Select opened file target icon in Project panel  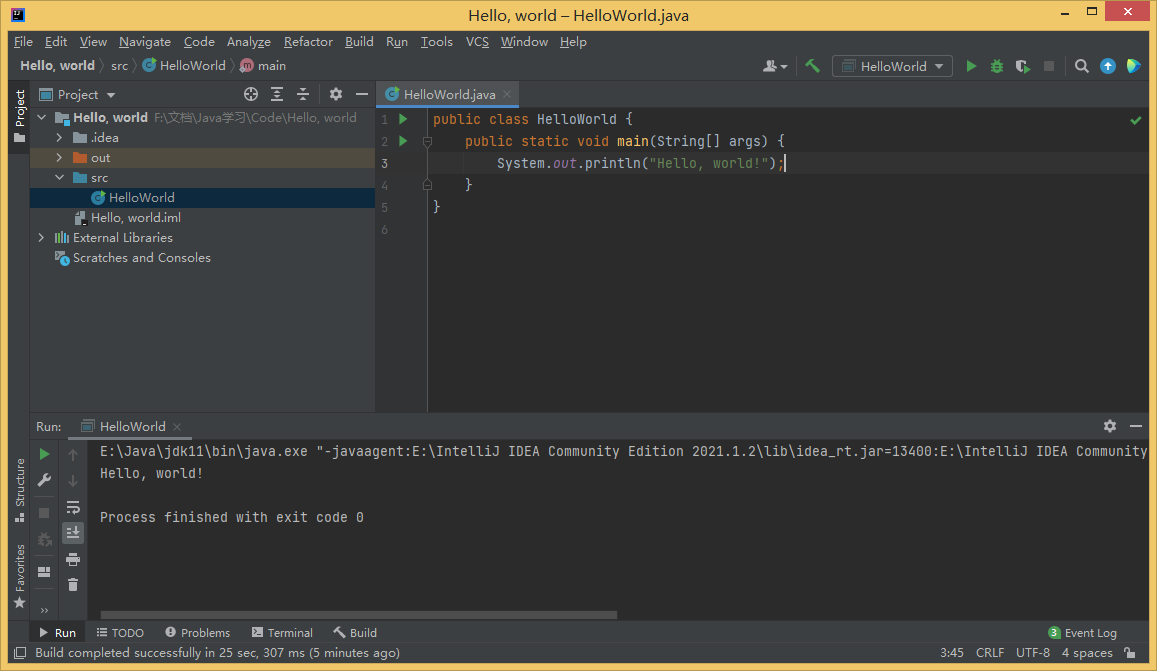point(251,94)
